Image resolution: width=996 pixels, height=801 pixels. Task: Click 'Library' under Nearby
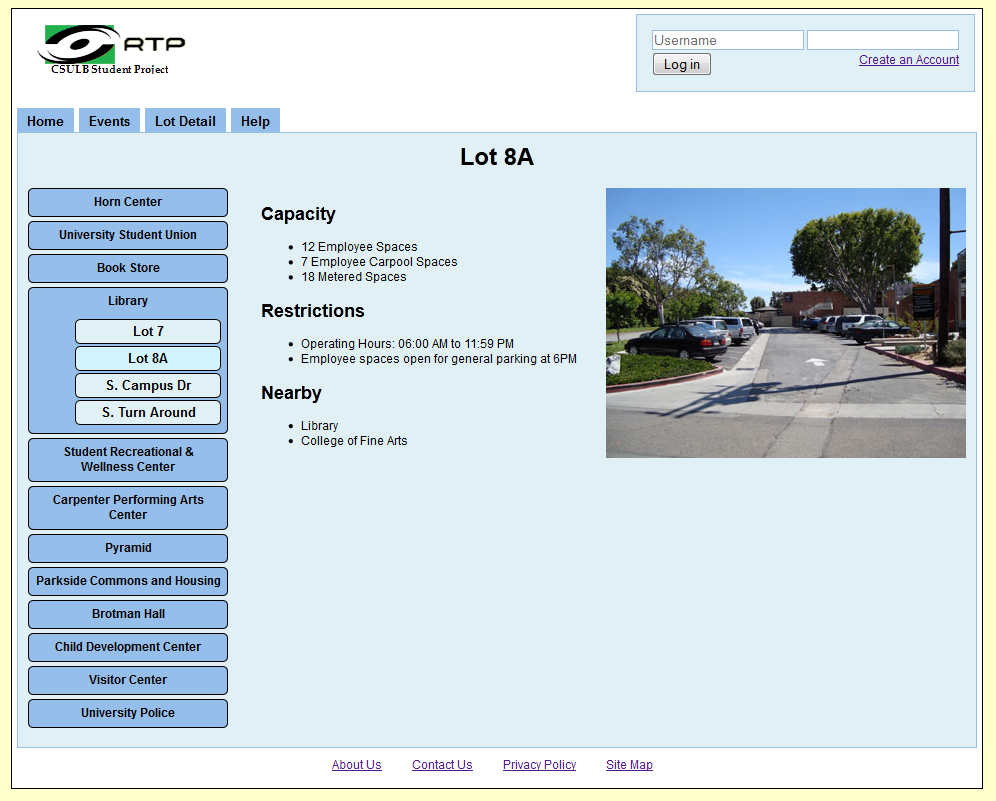[x=319, y=426]
